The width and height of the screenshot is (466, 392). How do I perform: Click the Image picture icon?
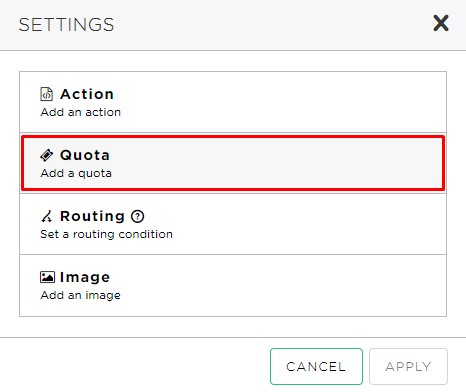point(47,277)
